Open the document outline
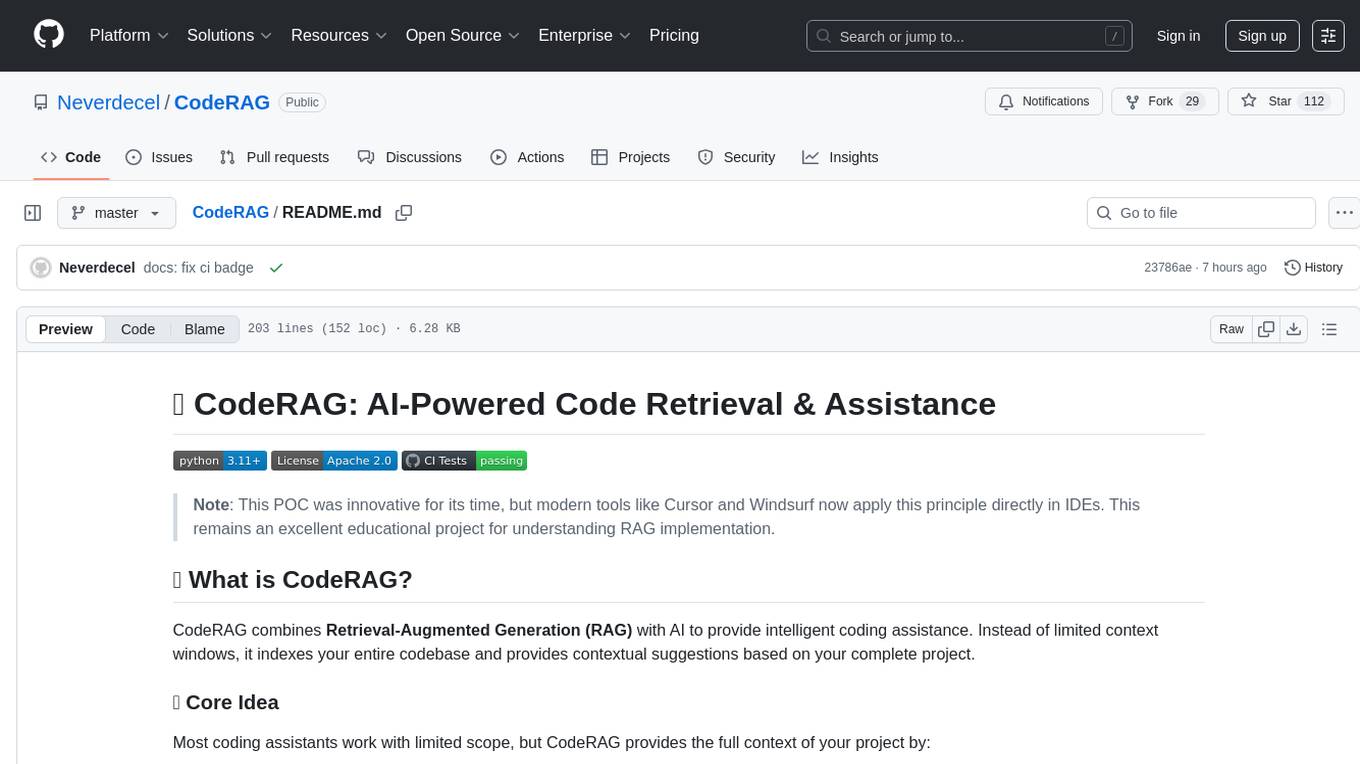The image size is (1360, 764). point(1329,329)
